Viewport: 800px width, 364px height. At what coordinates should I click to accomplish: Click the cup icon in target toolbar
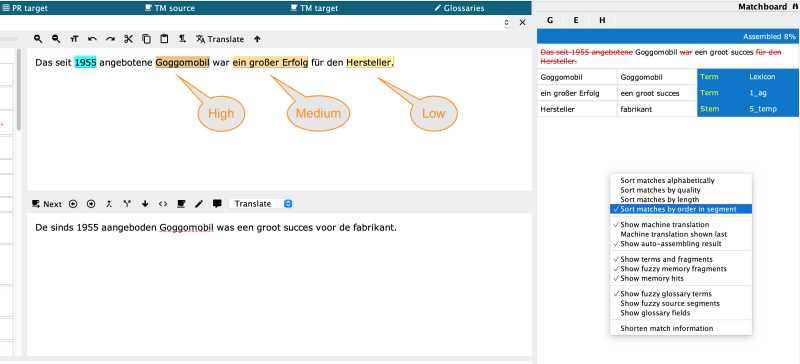(x=181, y=204)
